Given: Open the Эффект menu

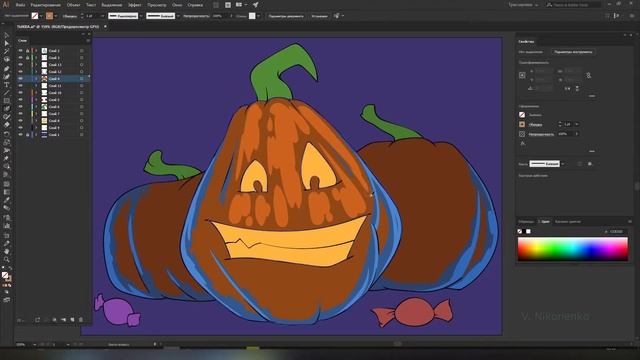Looking at the screenshot, I should (134, 5).
